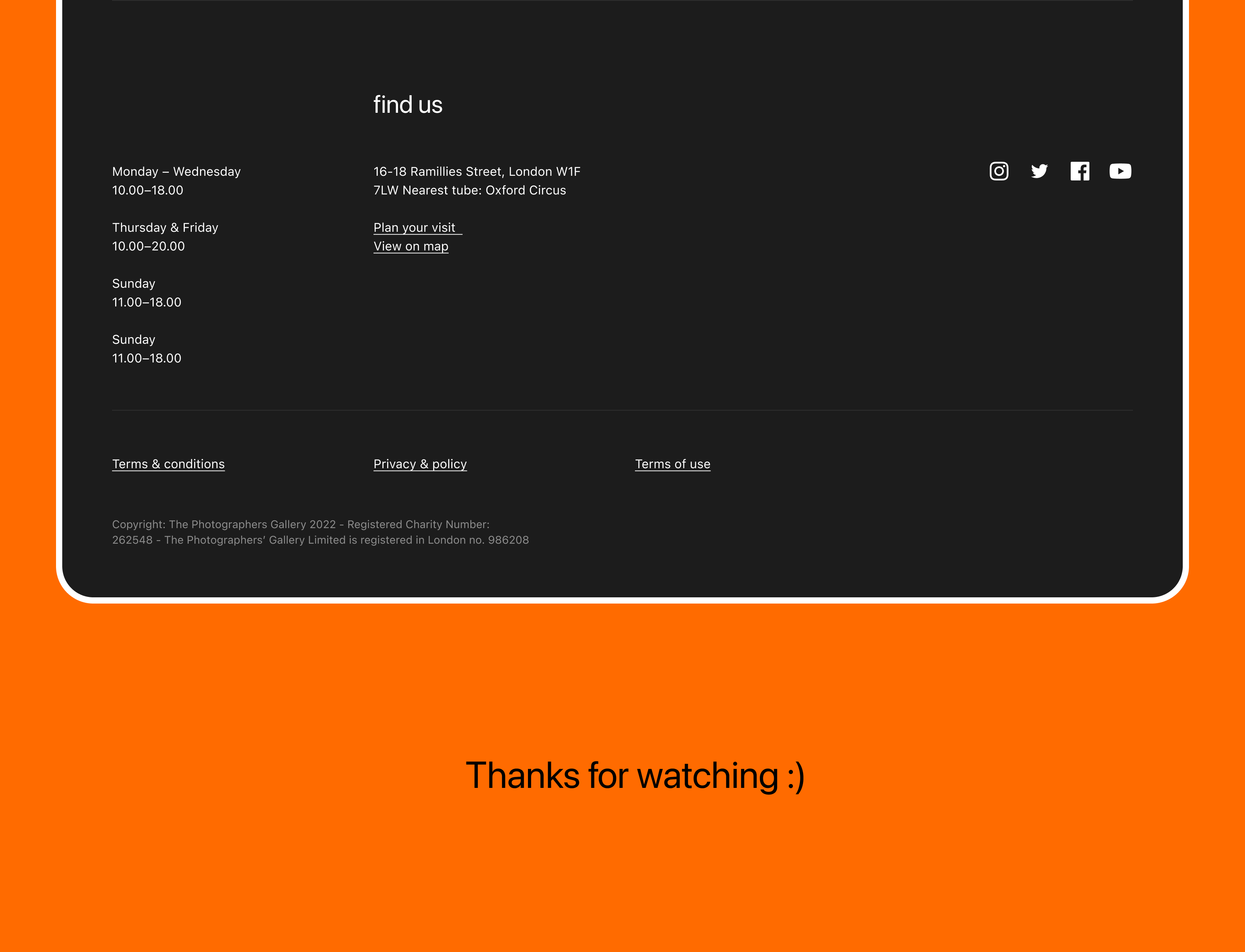This screenshot has width=1245, height=952.
Task: Click the Monday – Wednesday label
Action: pyautogui.click(x=176, y=172)
